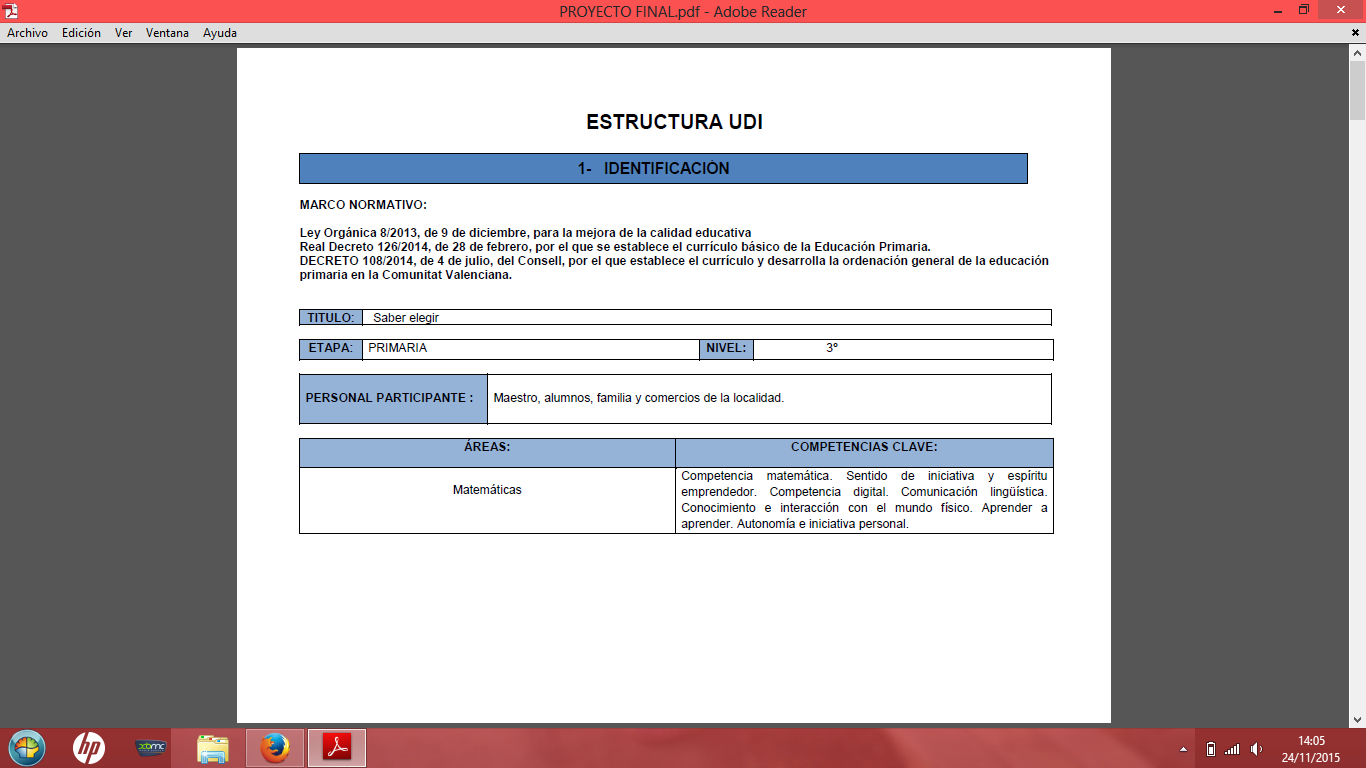Open the network signal icon
Image resolution: width=1366 pixels, height=768 pixels.
pyautogui.click(x=1232, y=749)
